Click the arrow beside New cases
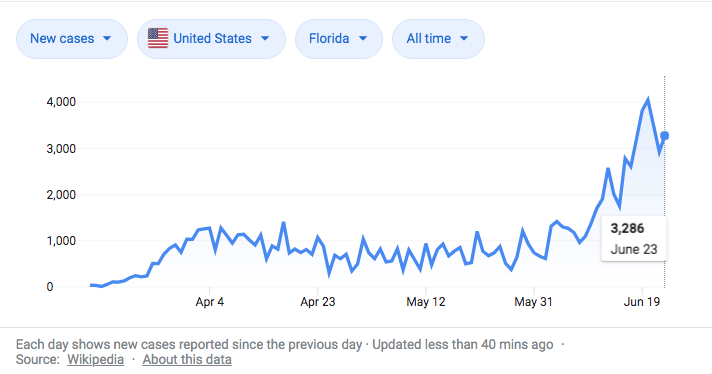The height and width of the screenshot is (374, 712). 107,39
